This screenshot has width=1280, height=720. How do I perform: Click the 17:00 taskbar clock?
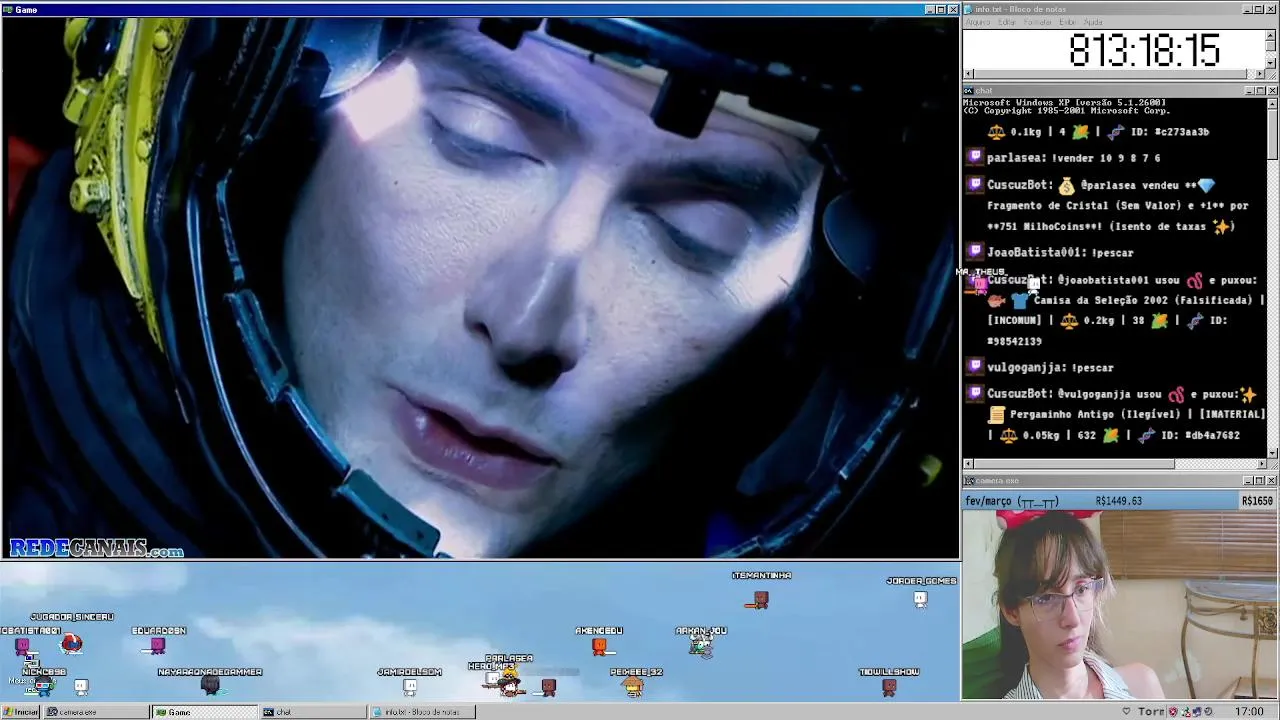1249,712
